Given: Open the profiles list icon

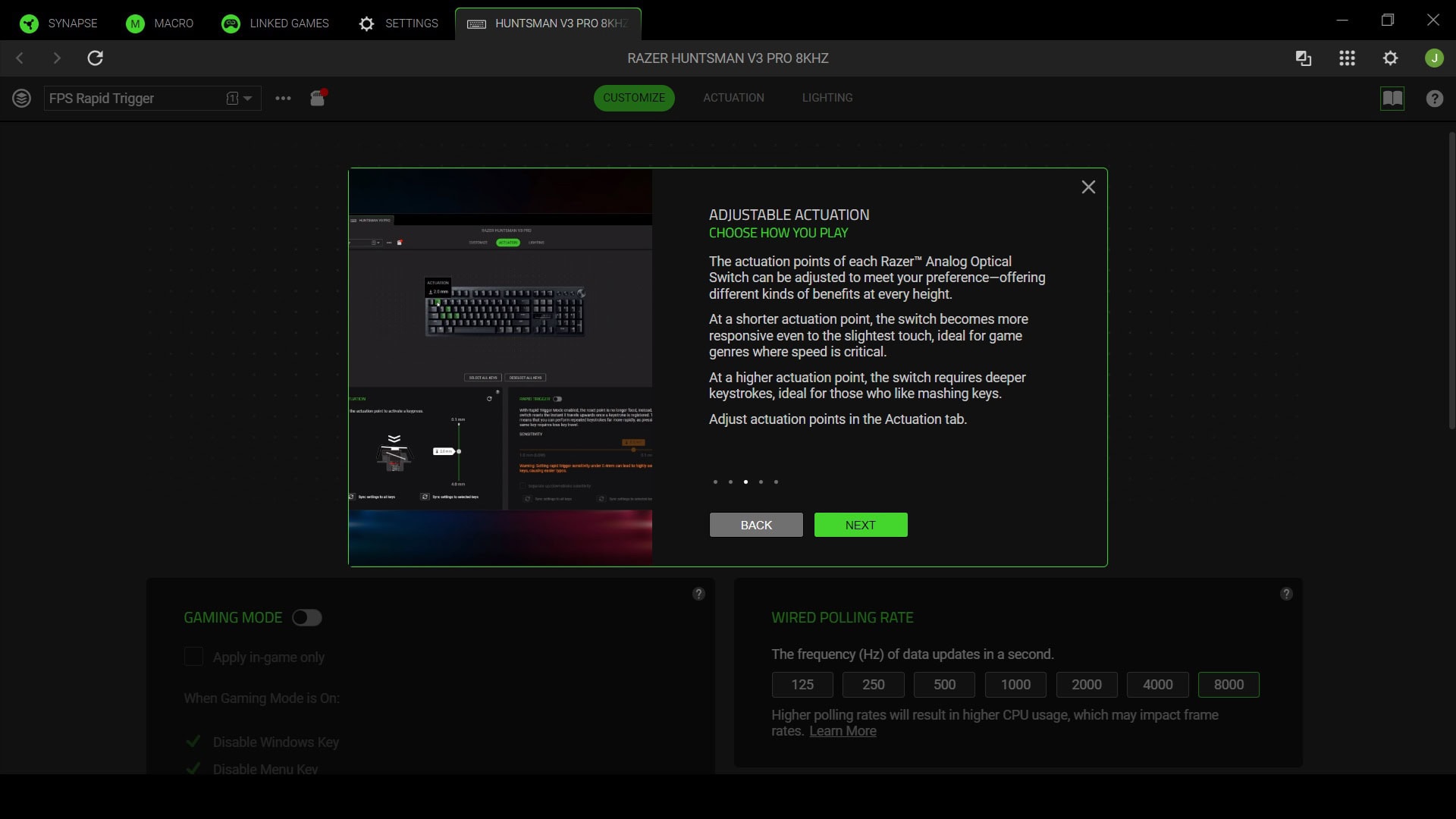Looking at the screenshot, I should point(21,98).
